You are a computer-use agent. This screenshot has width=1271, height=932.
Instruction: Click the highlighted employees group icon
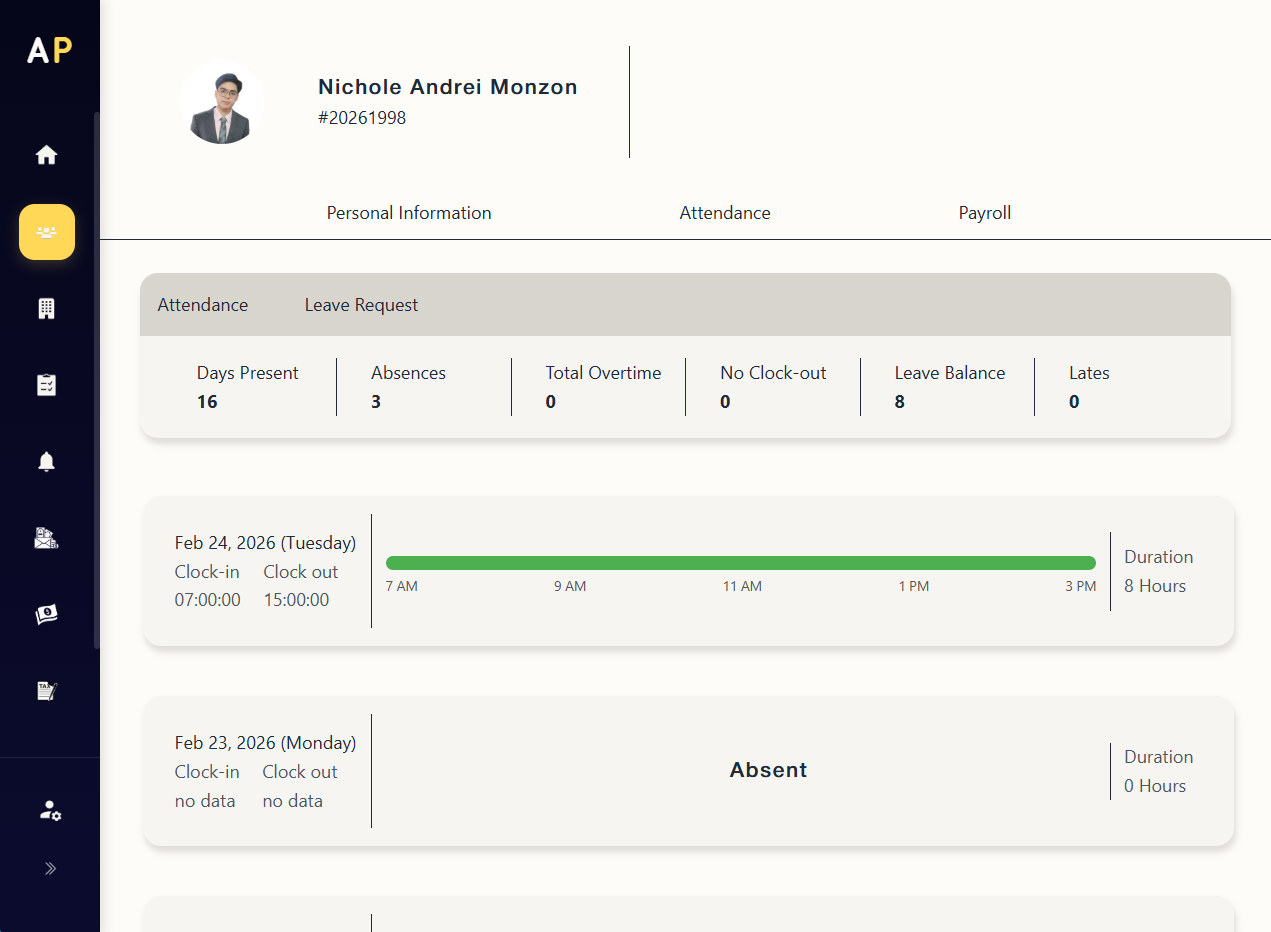click(x=47, y=232)
